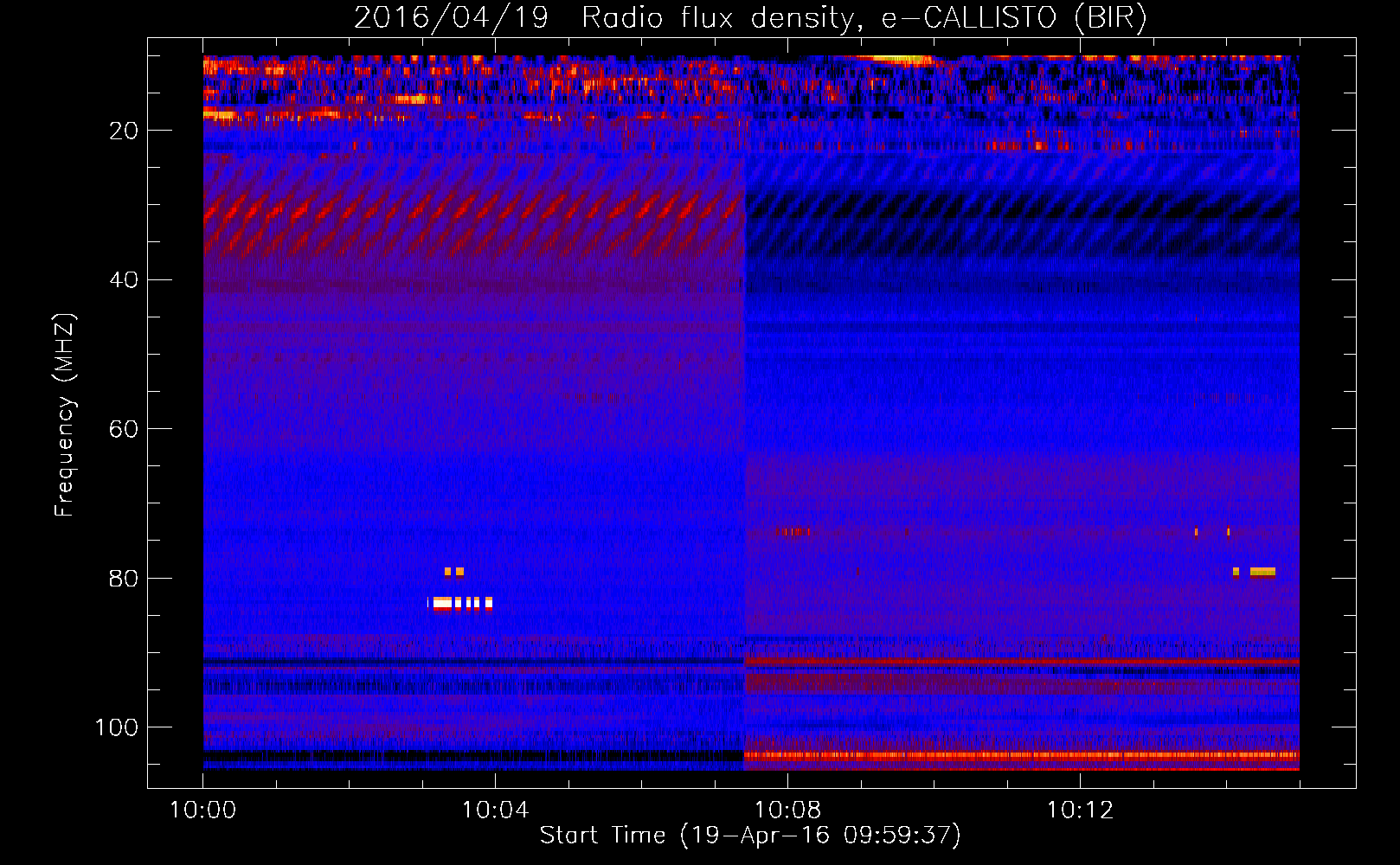Click the 'Start Time (19-Apr-16 09:59:37)' x-axis label

coord(750,836)
